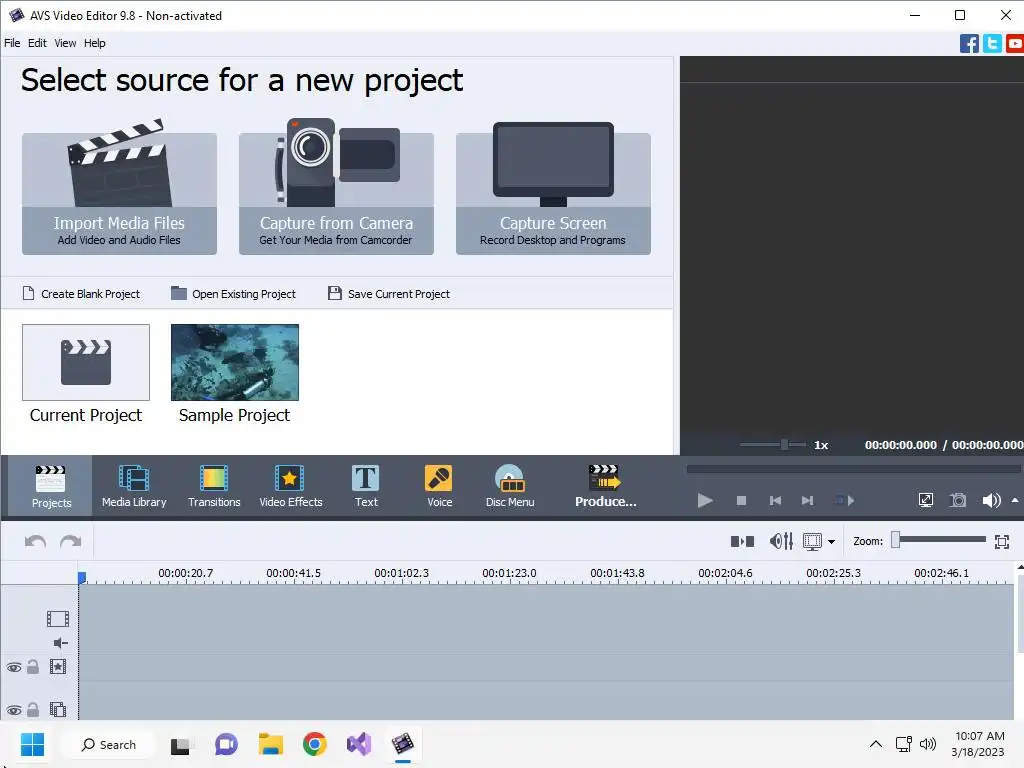Expand the volume arrow beside speaker
The width and height of the screenshot is (1024, 768).
[x=1015, y=500]
